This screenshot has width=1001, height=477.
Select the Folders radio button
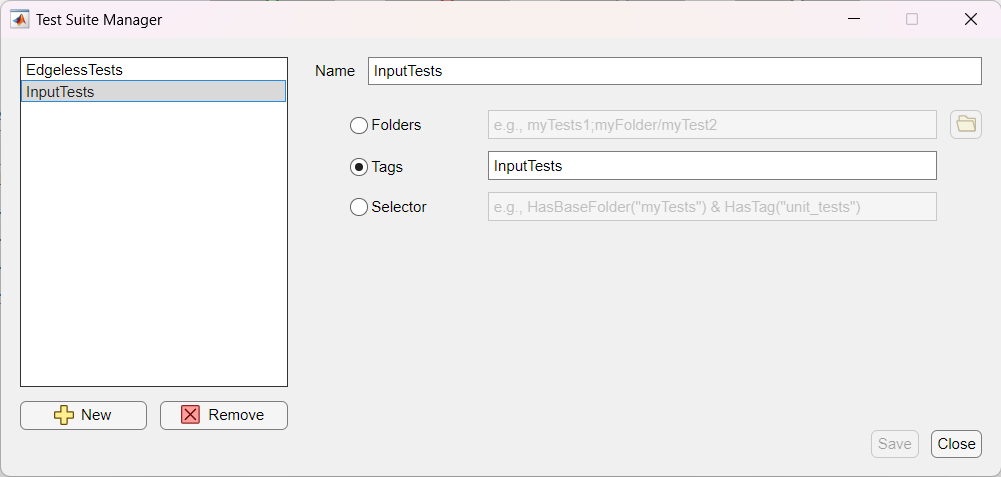(x=359, y=126)
